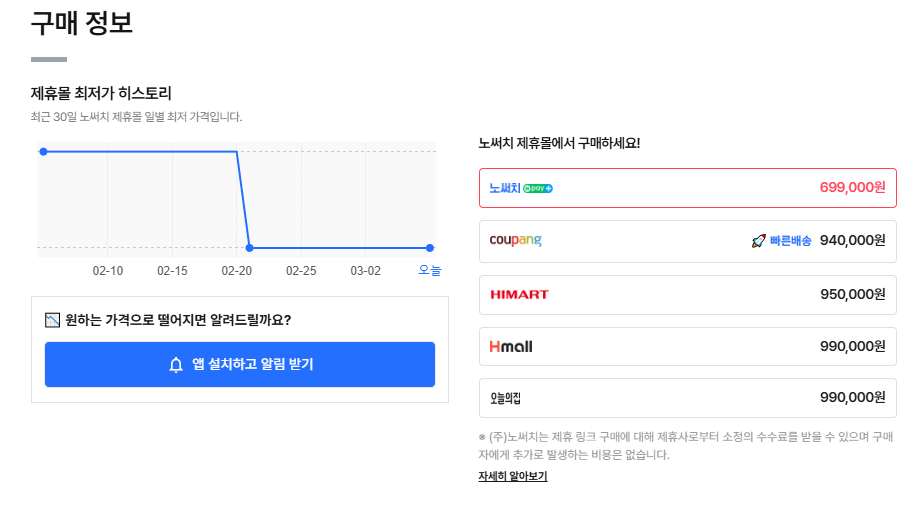The width and height of the screenshot is (922, 516).
Task: Click the 02-20 axis label
Action: pos(236,271)
